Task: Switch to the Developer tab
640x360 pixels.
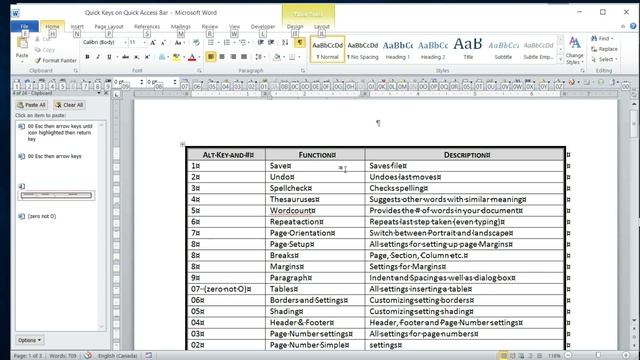Action: 263,26
